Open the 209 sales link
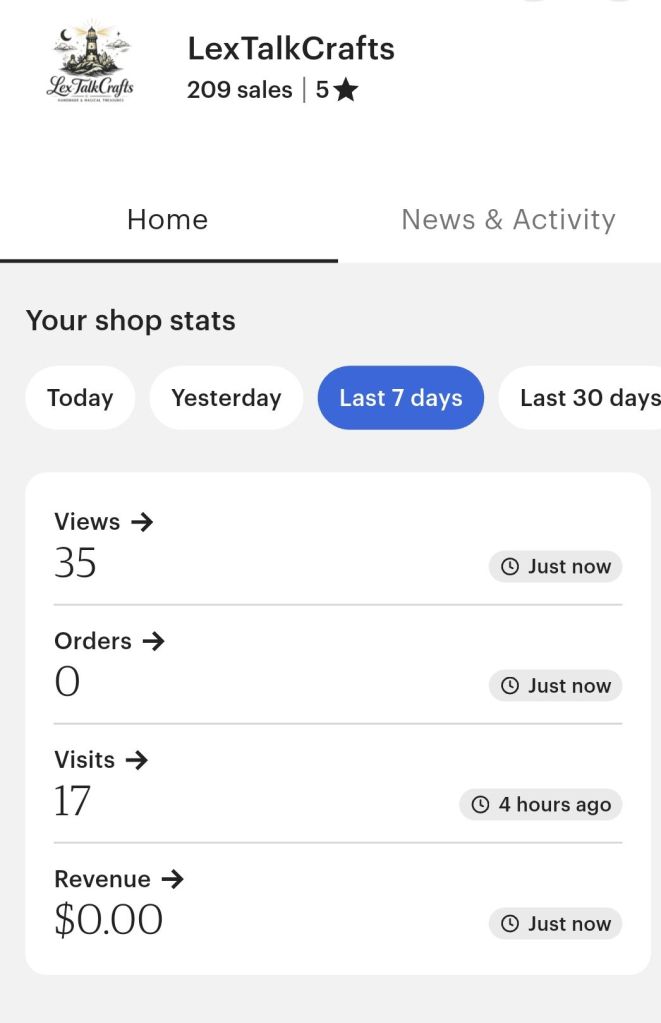The image size is (661, 1023). click(239, 90)
